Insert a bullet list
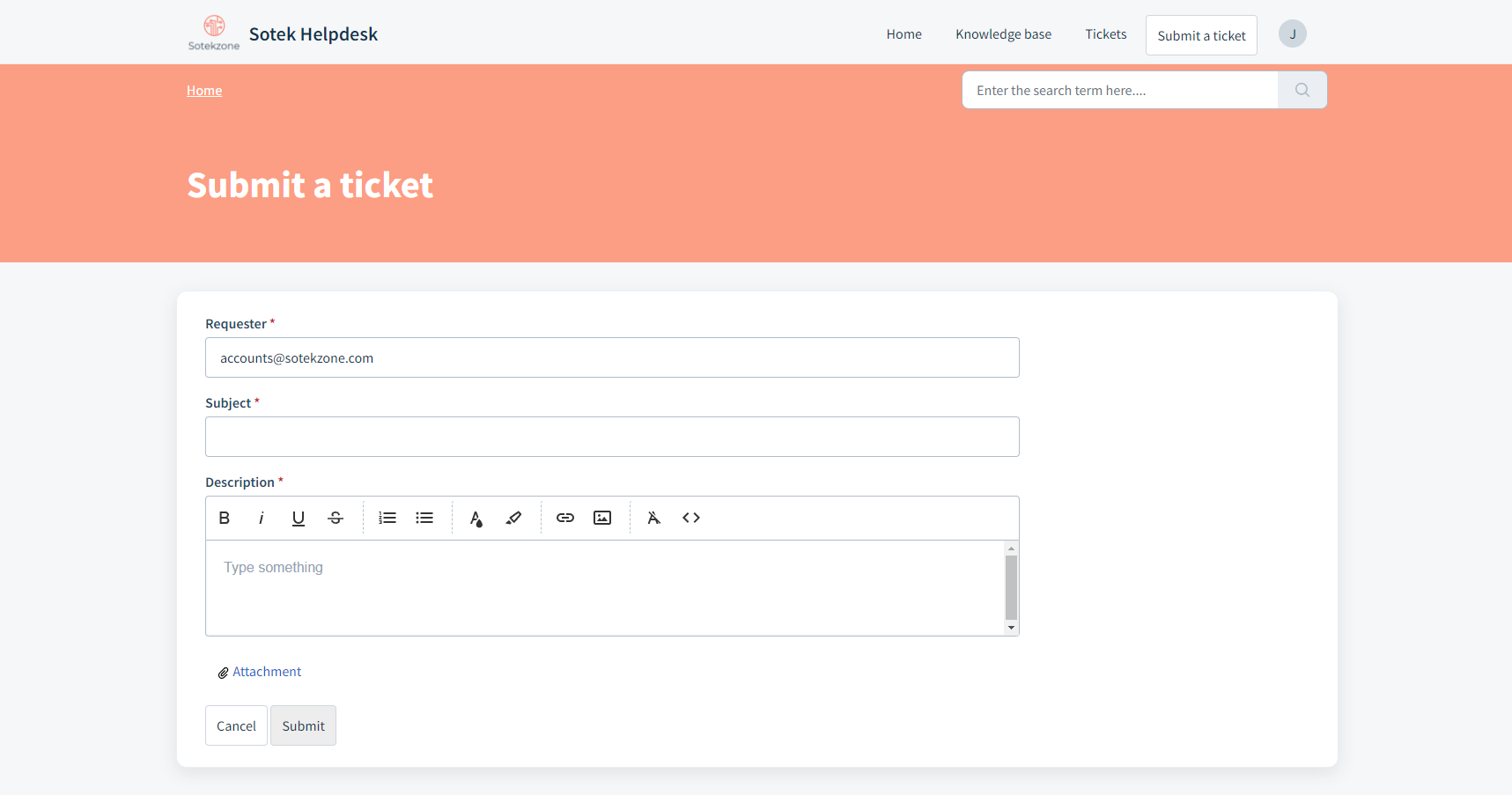The height and width of the screenshot is (795, 1512). point(424,518)
